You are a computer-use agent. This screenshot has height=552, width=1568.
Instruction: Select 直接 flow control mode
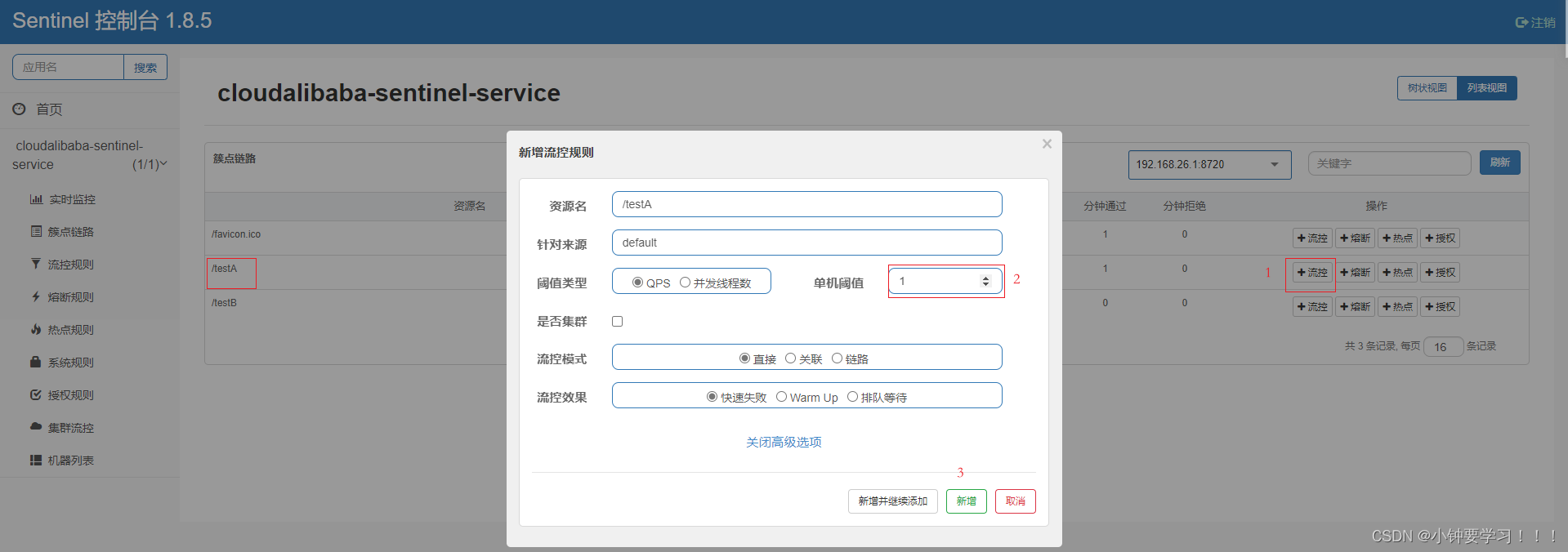tap(744, 358)
